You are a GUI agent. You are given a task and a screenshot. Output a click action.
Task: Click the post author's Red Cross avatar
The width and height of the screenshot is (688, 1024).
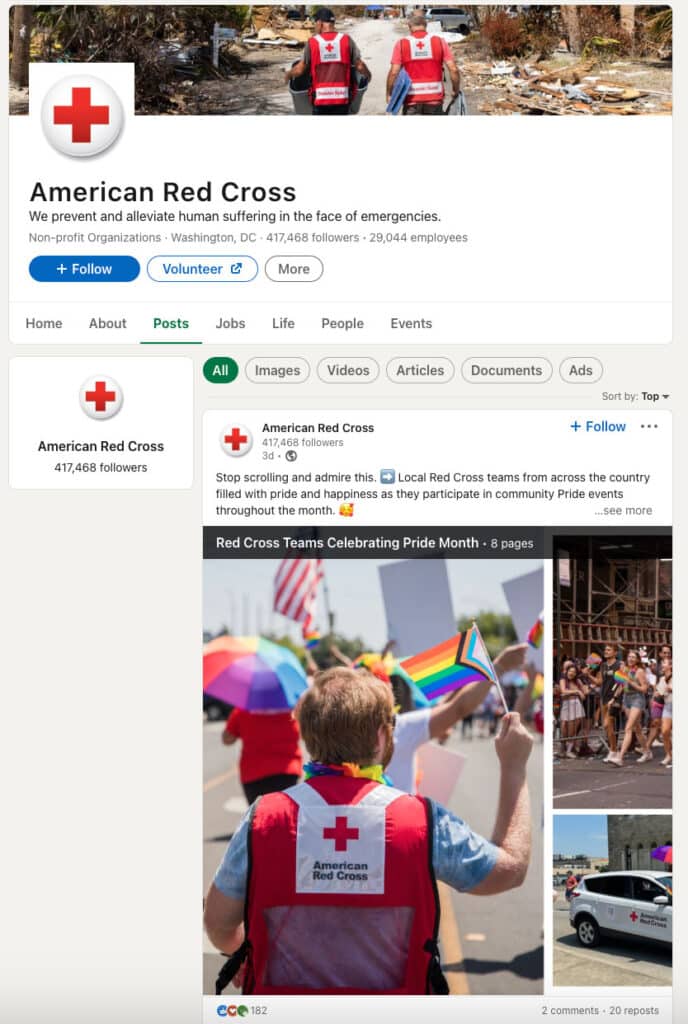(x=235, y=440)
